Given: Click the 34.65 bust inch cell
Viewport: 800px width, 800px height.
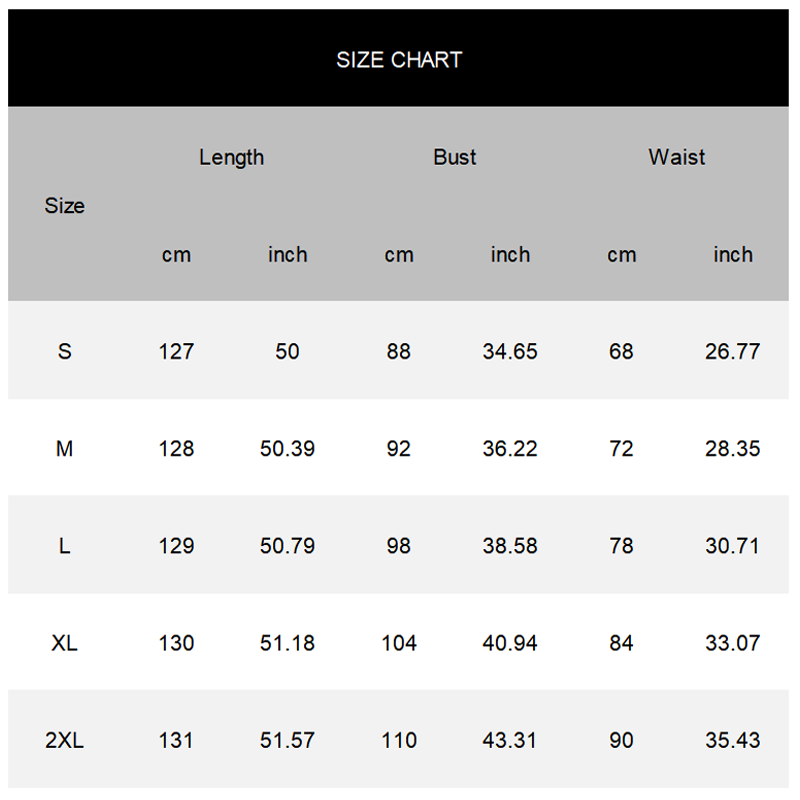Looking at the screenshot, I should coord(510,351).
